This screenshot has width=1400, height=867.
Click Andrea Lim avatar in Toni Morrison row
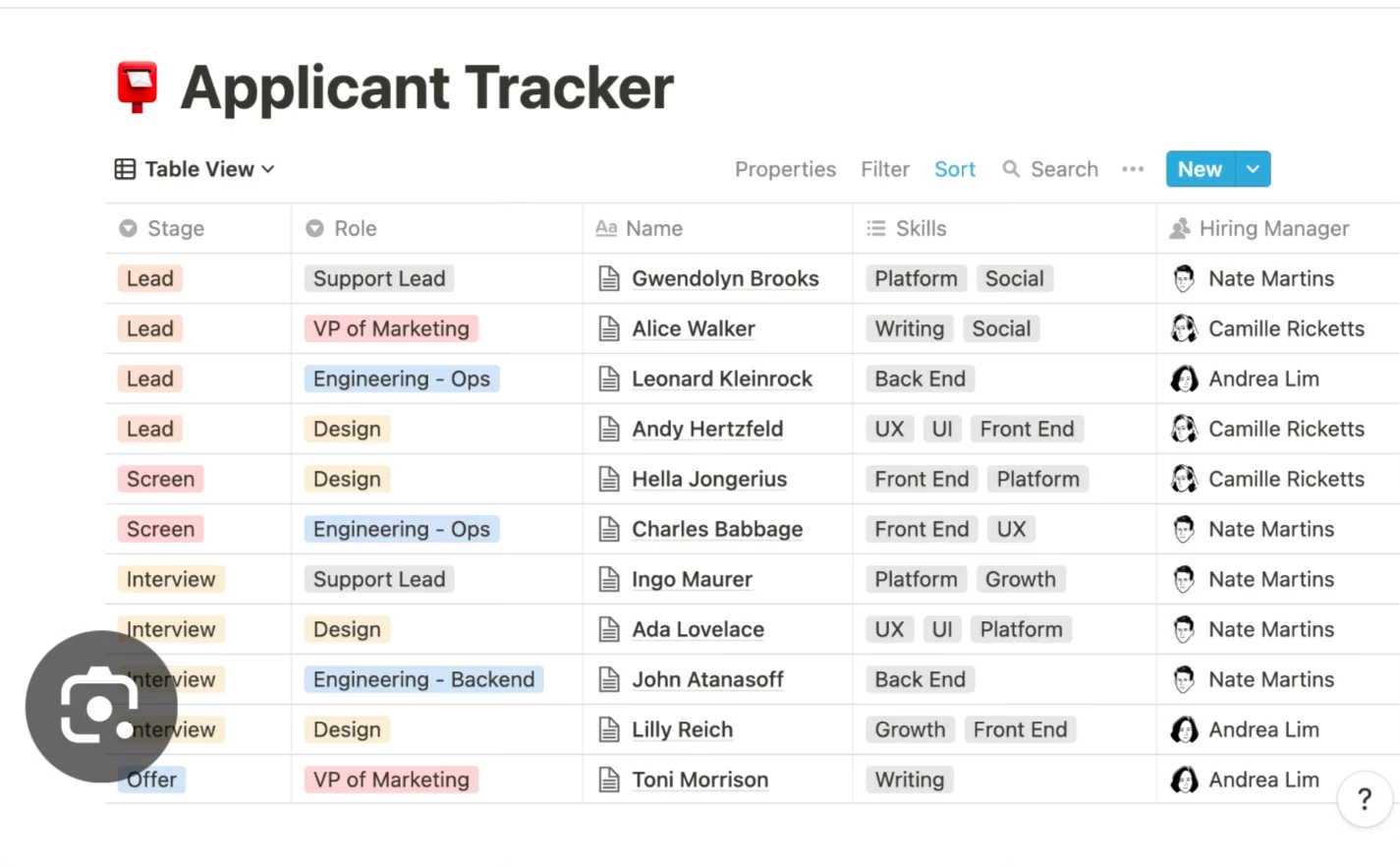(1184, 780)
